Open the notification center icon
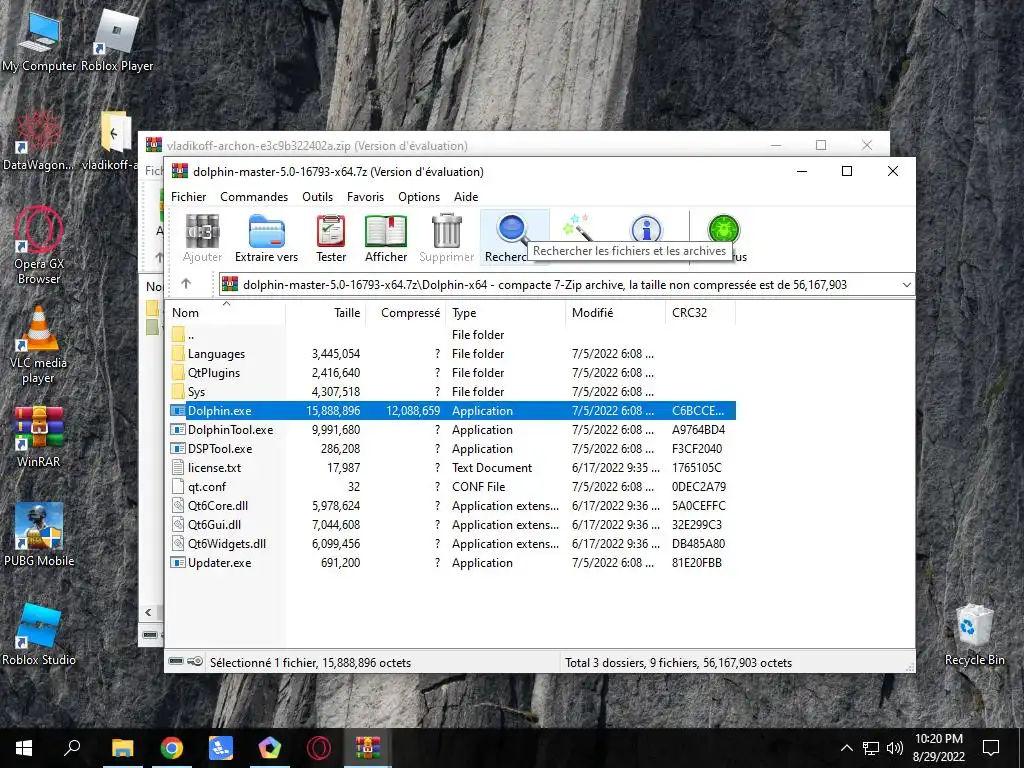1024x768 pixels. click(x=991, y=748)
